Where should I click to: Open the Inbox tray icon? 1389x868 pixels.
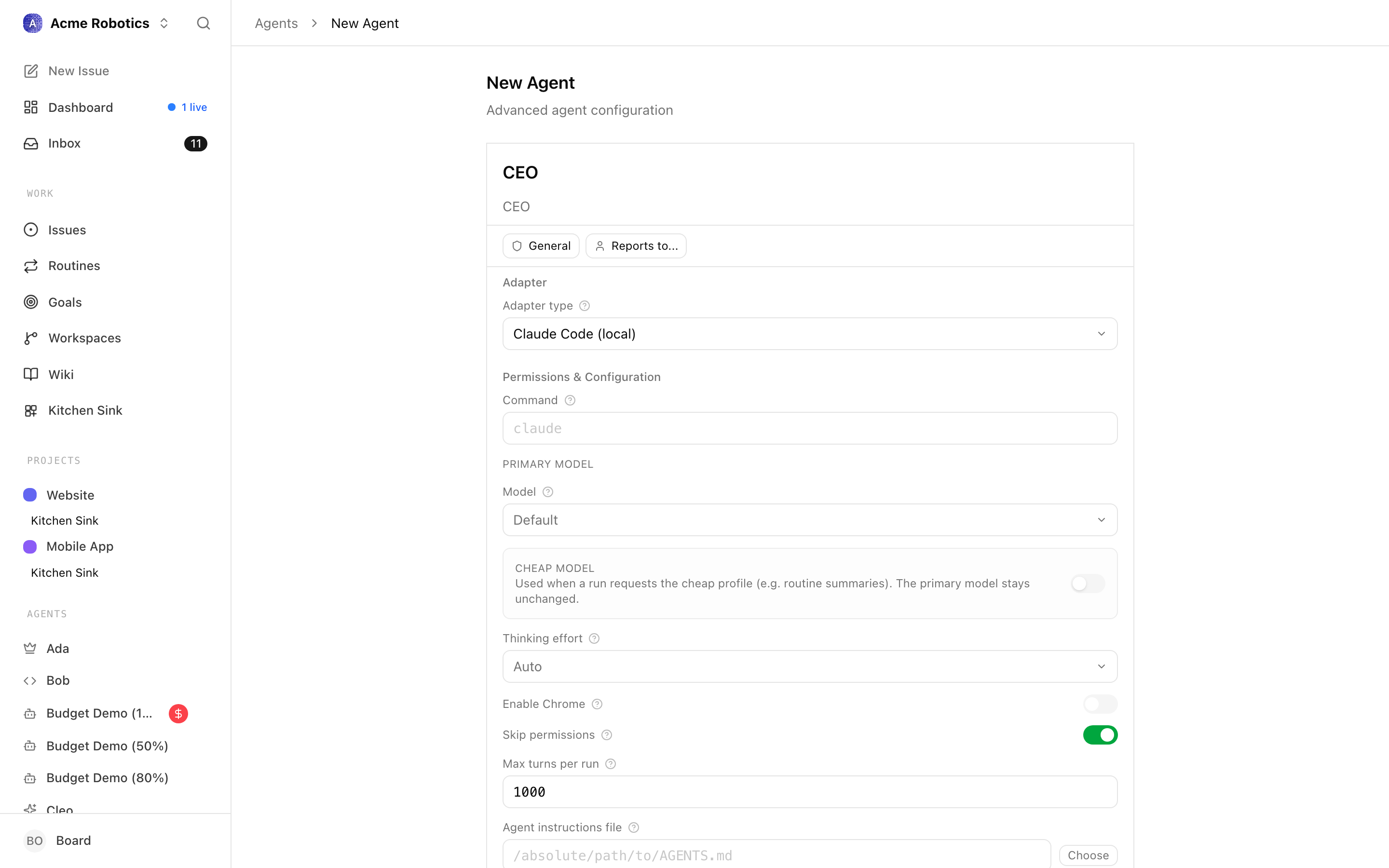click(x=31, y=144)
